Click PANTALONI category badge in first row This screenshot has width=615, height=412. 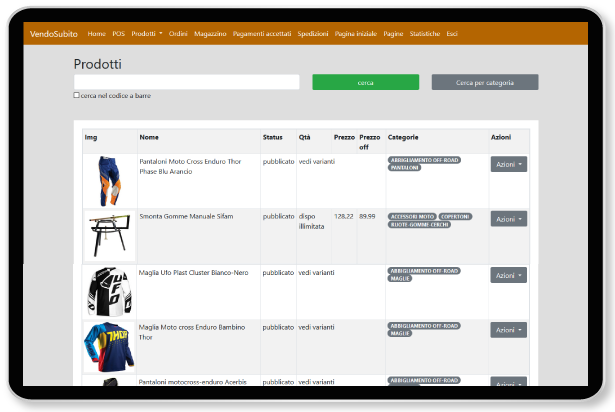point(404,168)
